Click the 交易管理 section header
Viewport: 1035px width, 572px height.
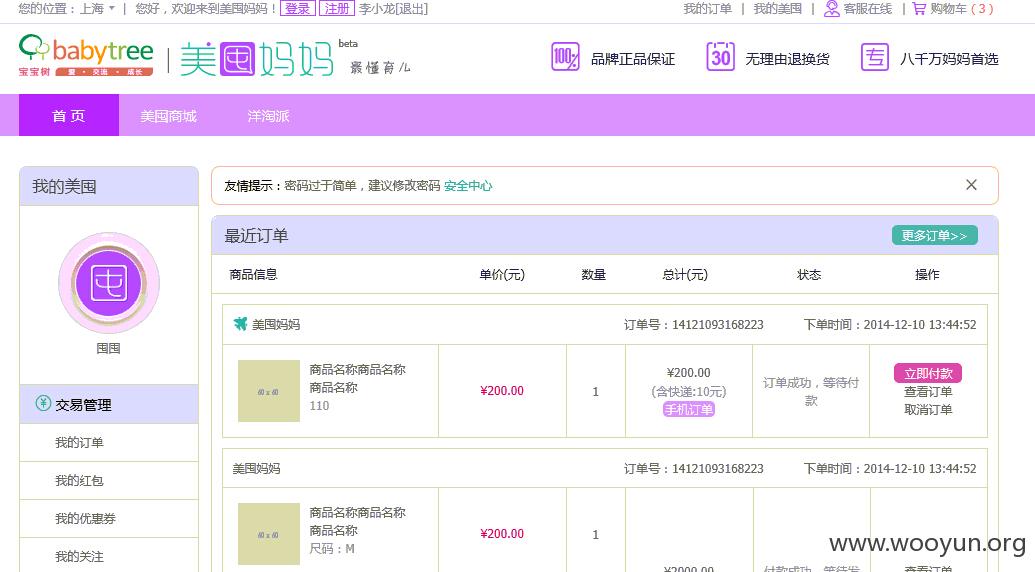point(109,404)
